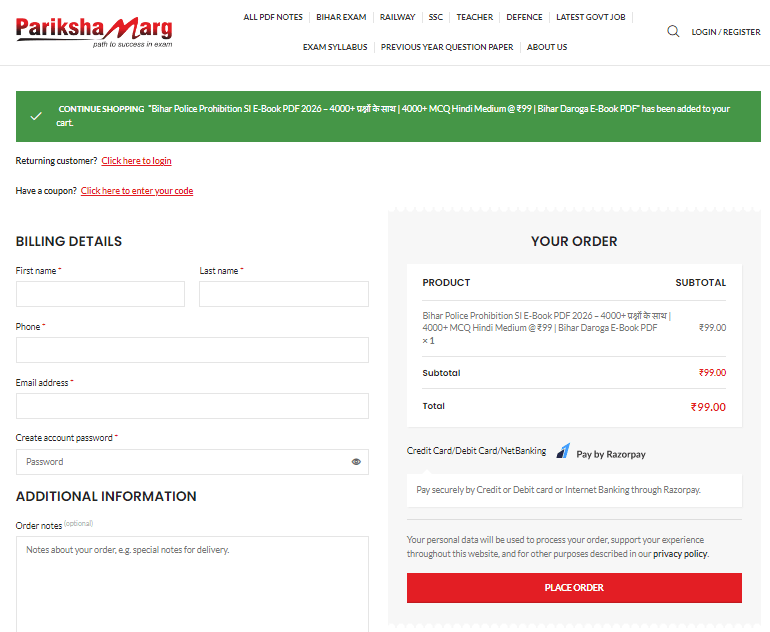Click the search magnifier icon
The width and height of the screenshot is (770, 632).
[x=673, y=31]
